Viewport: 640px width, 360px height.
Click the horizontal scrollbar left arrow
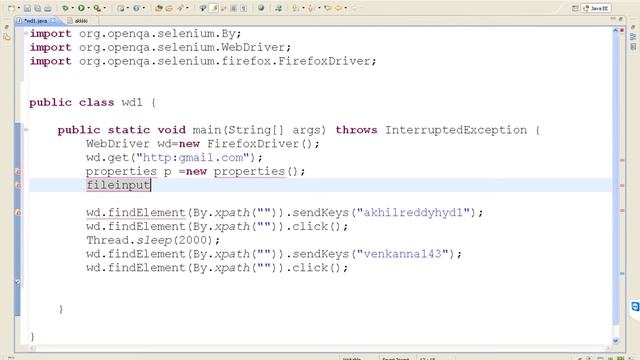tap(33, 349)
